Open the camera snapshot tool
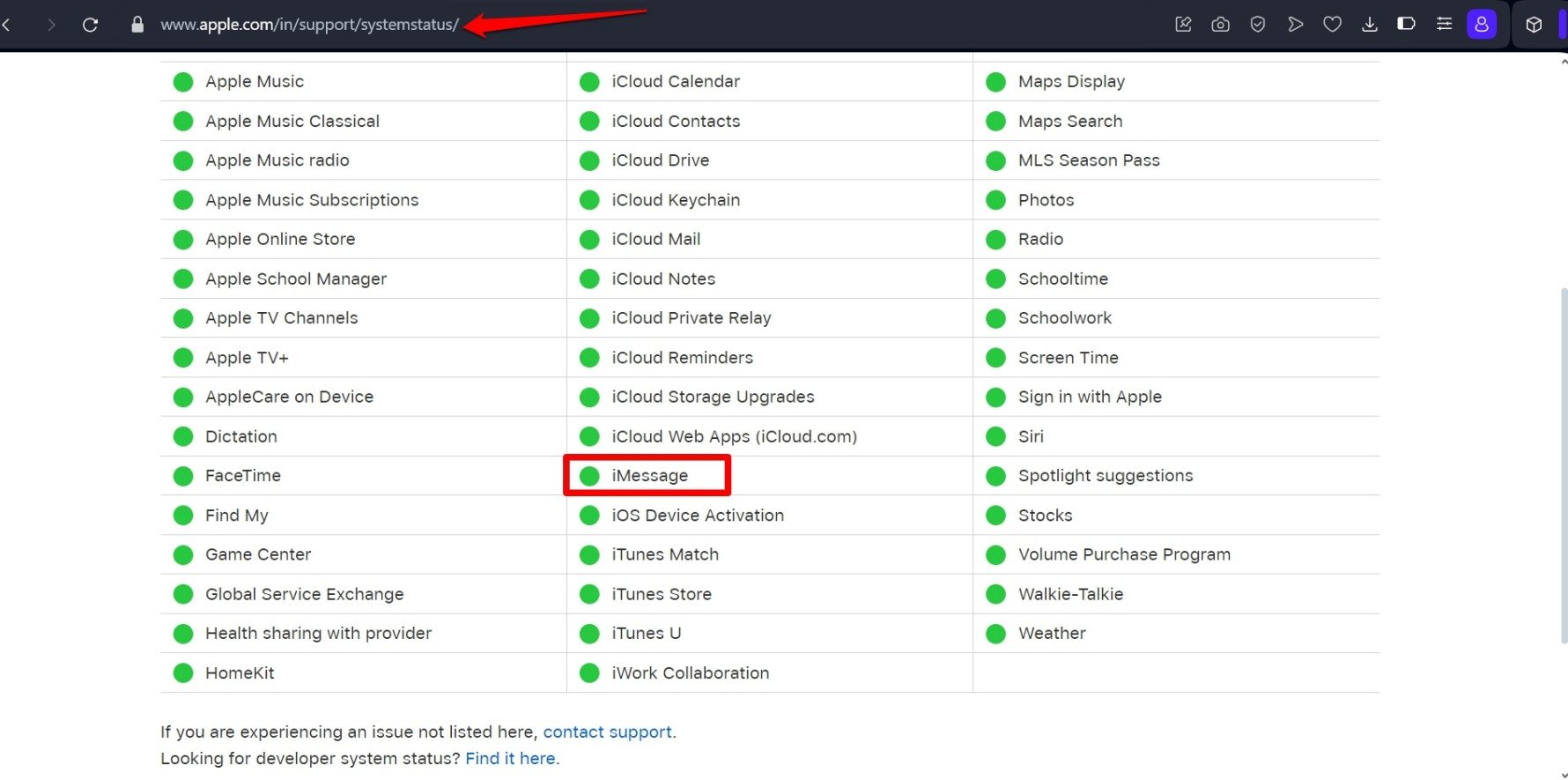 click(1220, 25)
